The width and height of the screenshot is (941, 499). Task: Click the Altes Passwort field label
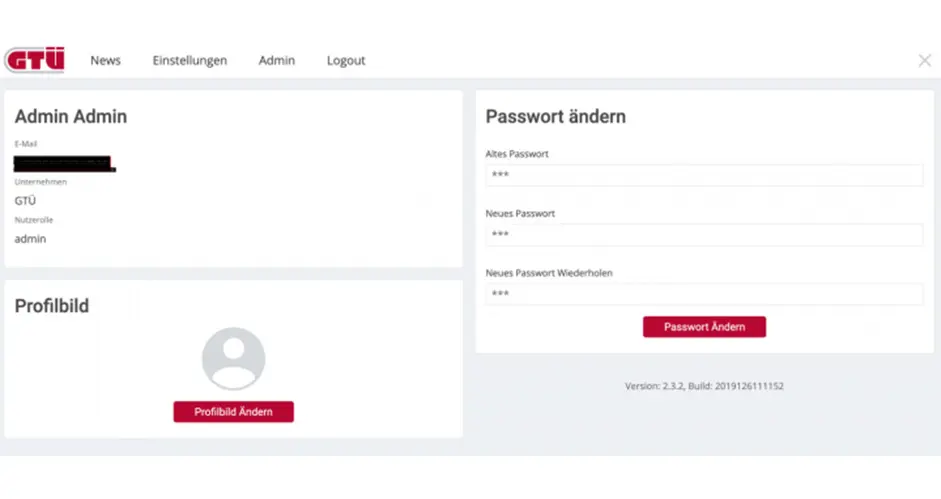click(517, 154)
